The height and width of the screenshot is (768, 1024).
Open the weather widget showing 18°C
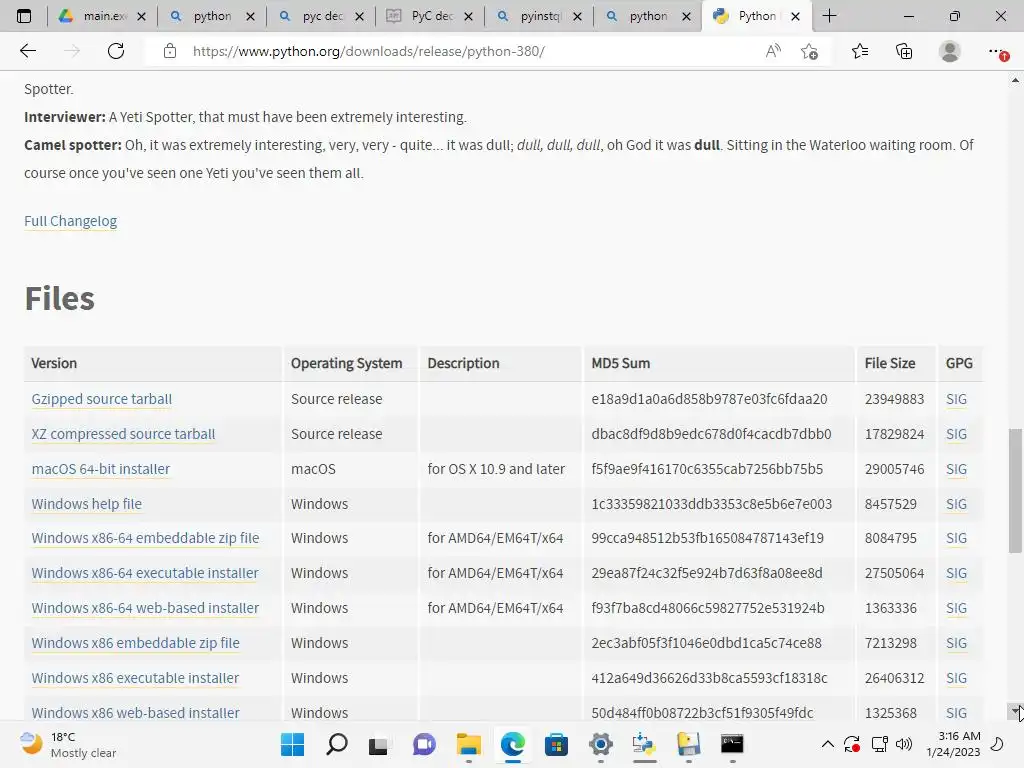[68, 744]
